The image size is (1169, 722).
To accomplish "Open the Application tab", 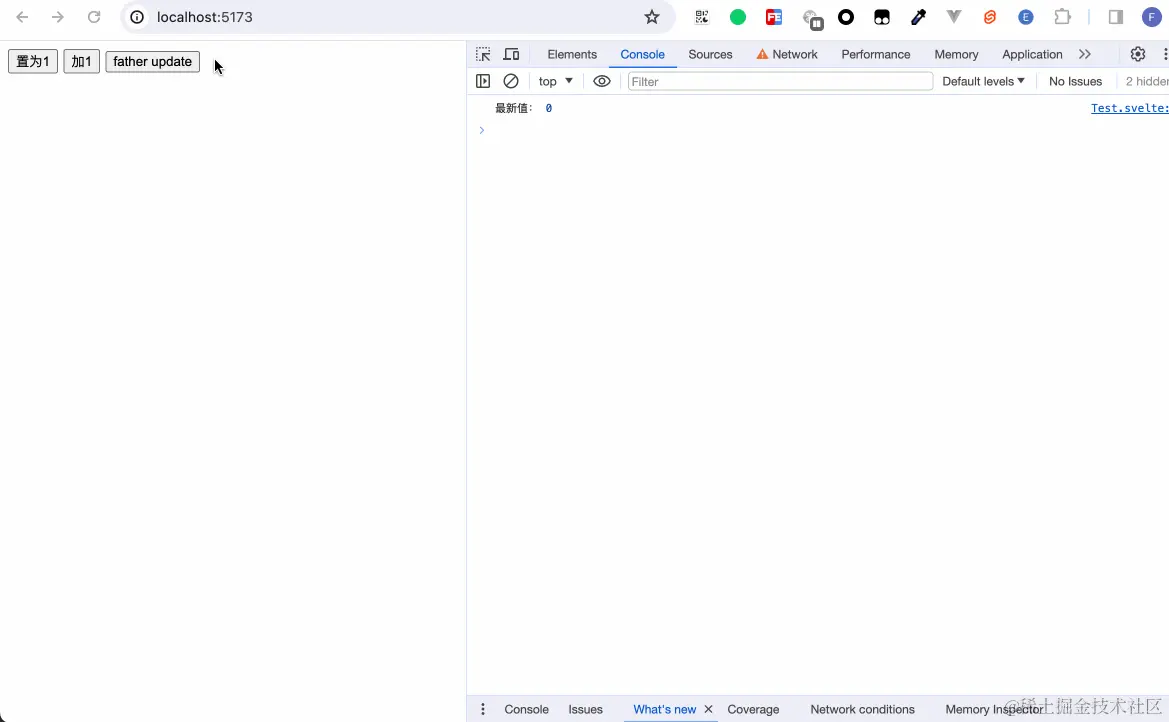I will coord(1032,54).
